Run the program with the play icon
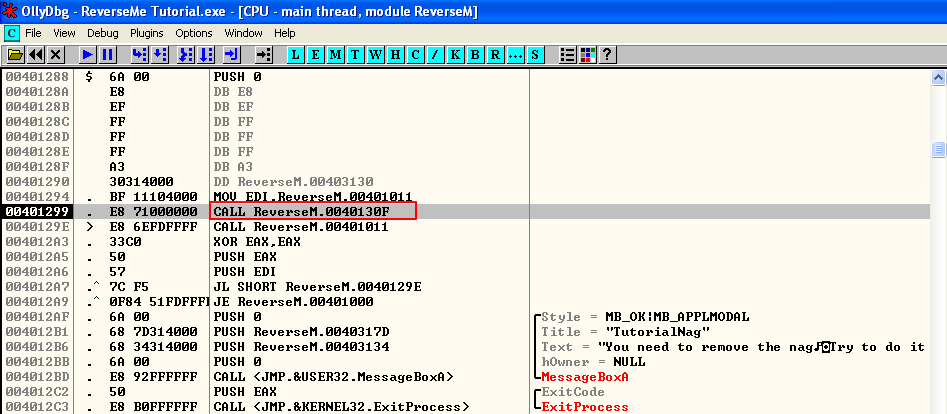This screenshot has height=414, width=947. (88, 55)
